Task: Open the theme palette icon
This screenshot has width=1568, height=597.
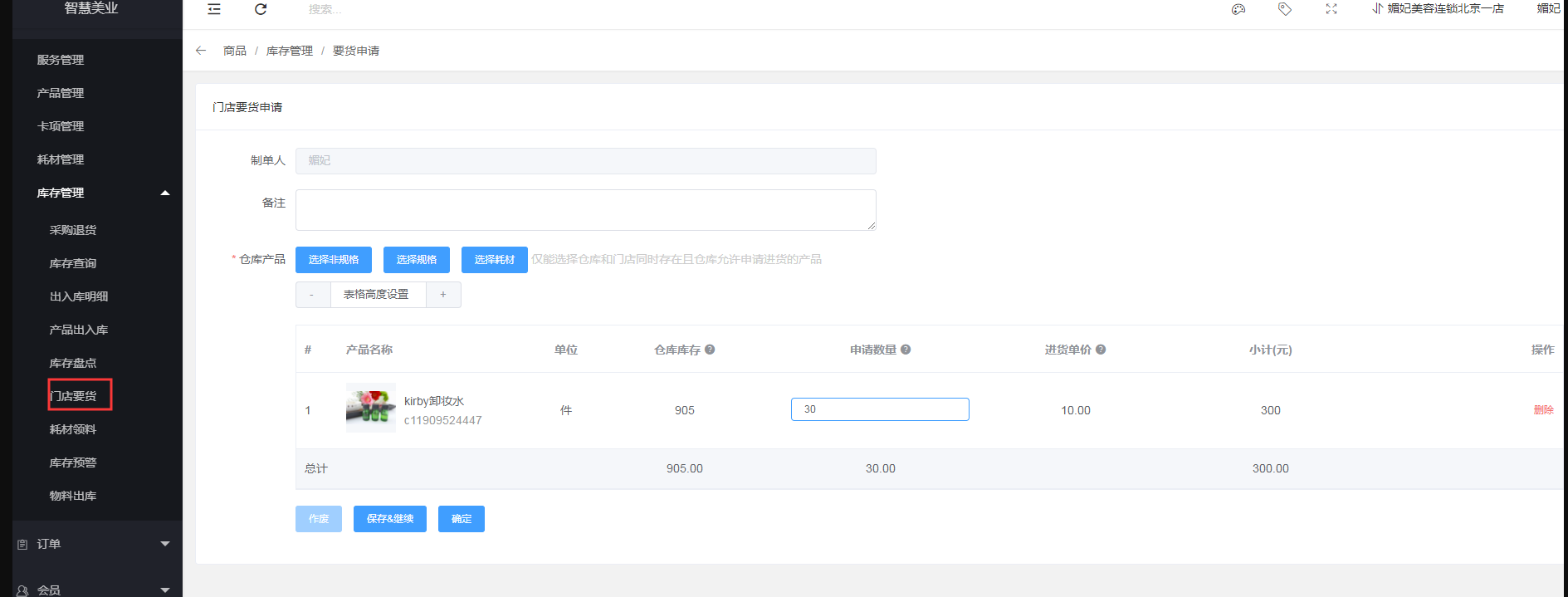Action: point(1238,9)
